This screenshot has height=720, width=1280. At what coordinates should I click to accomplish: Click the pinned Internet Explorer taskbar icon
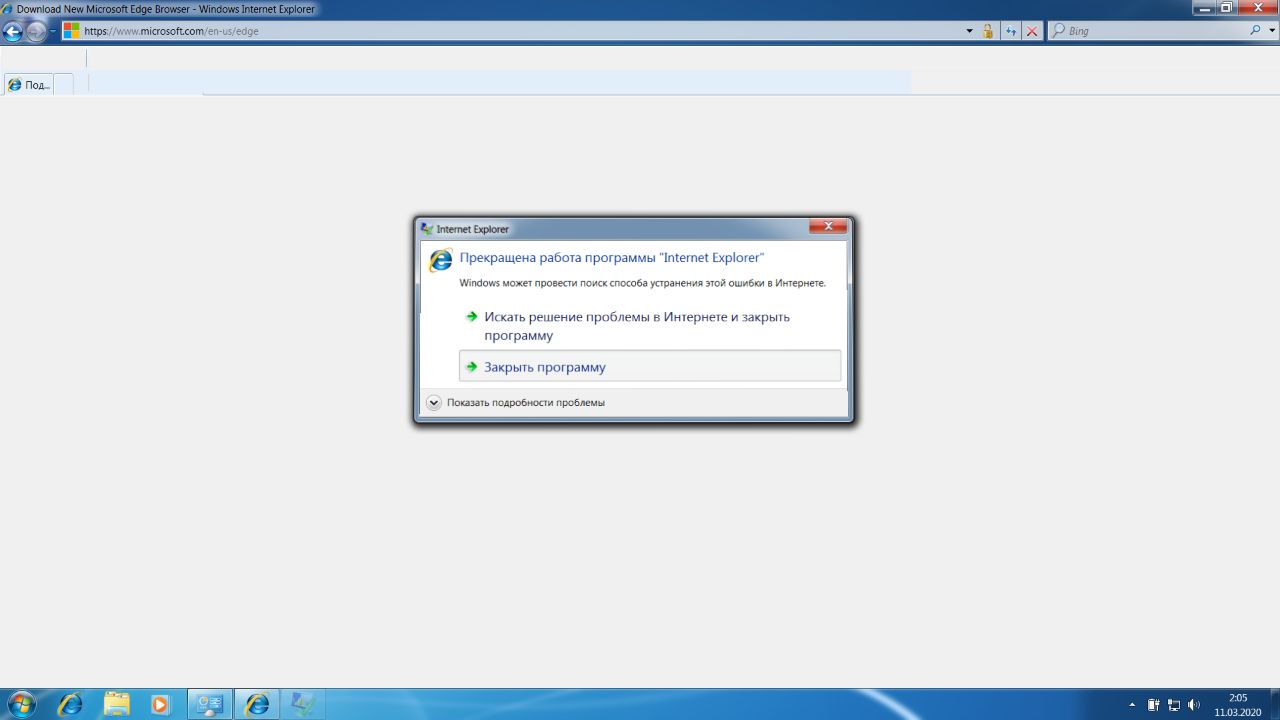point(70,704)
